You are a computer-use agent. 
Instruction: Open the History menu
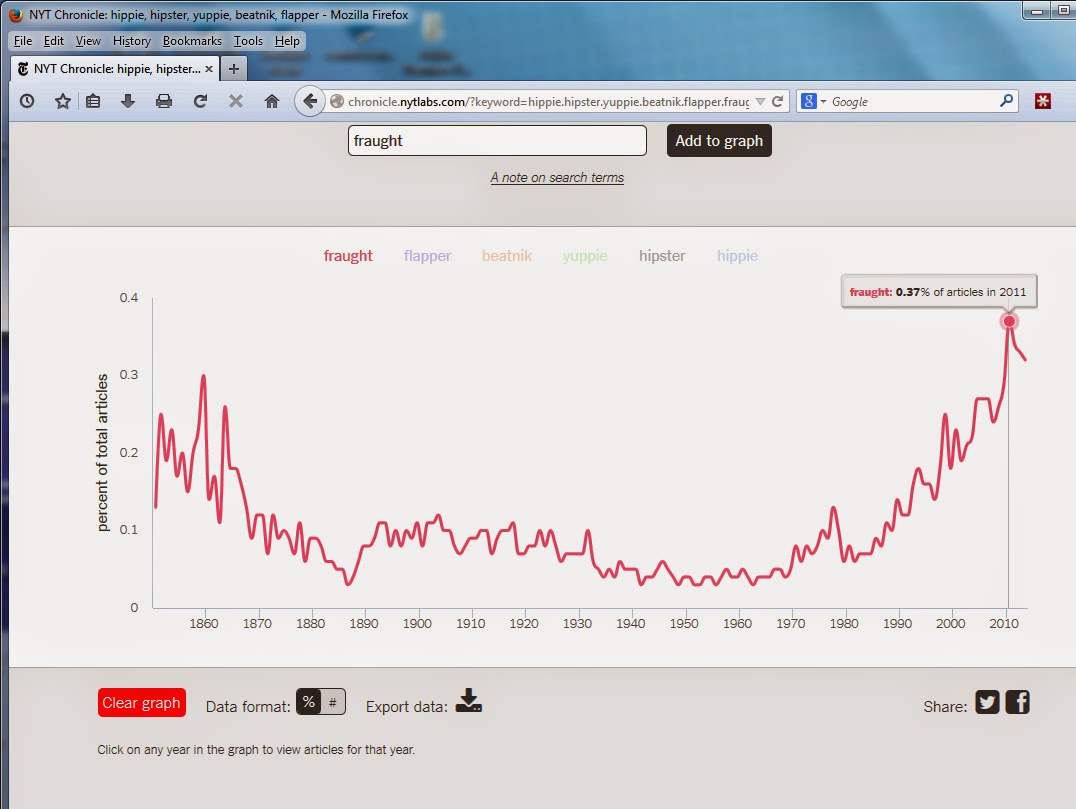point(132,40)
